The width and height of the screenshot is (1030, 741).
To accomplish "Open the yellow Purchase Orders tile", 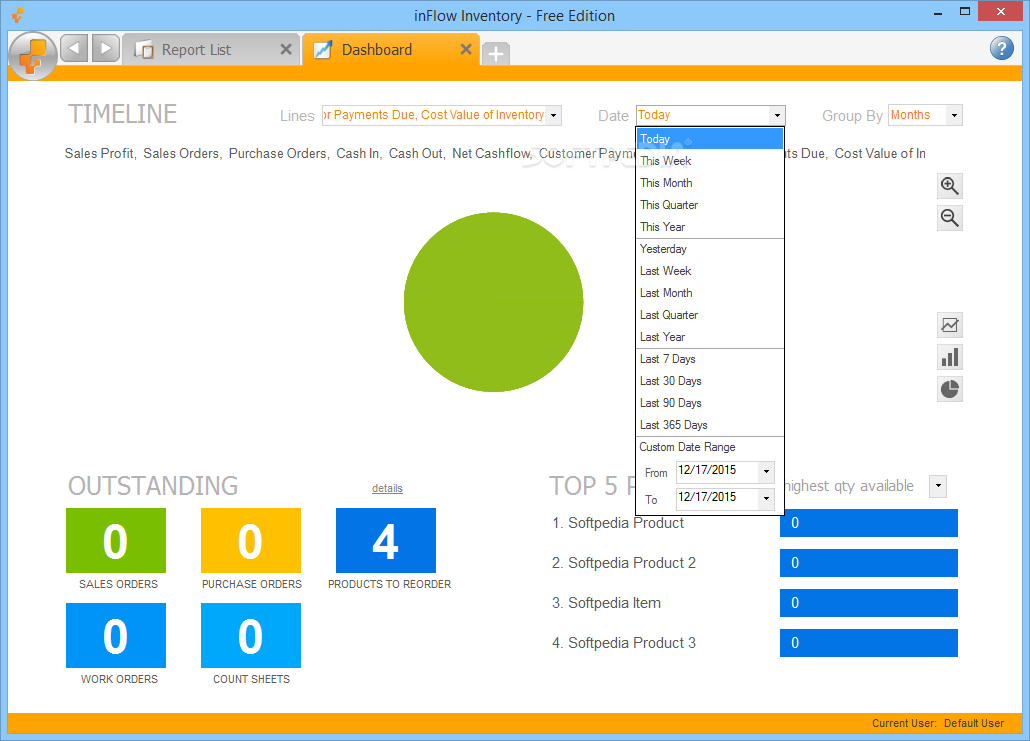I will click(251, 541).
